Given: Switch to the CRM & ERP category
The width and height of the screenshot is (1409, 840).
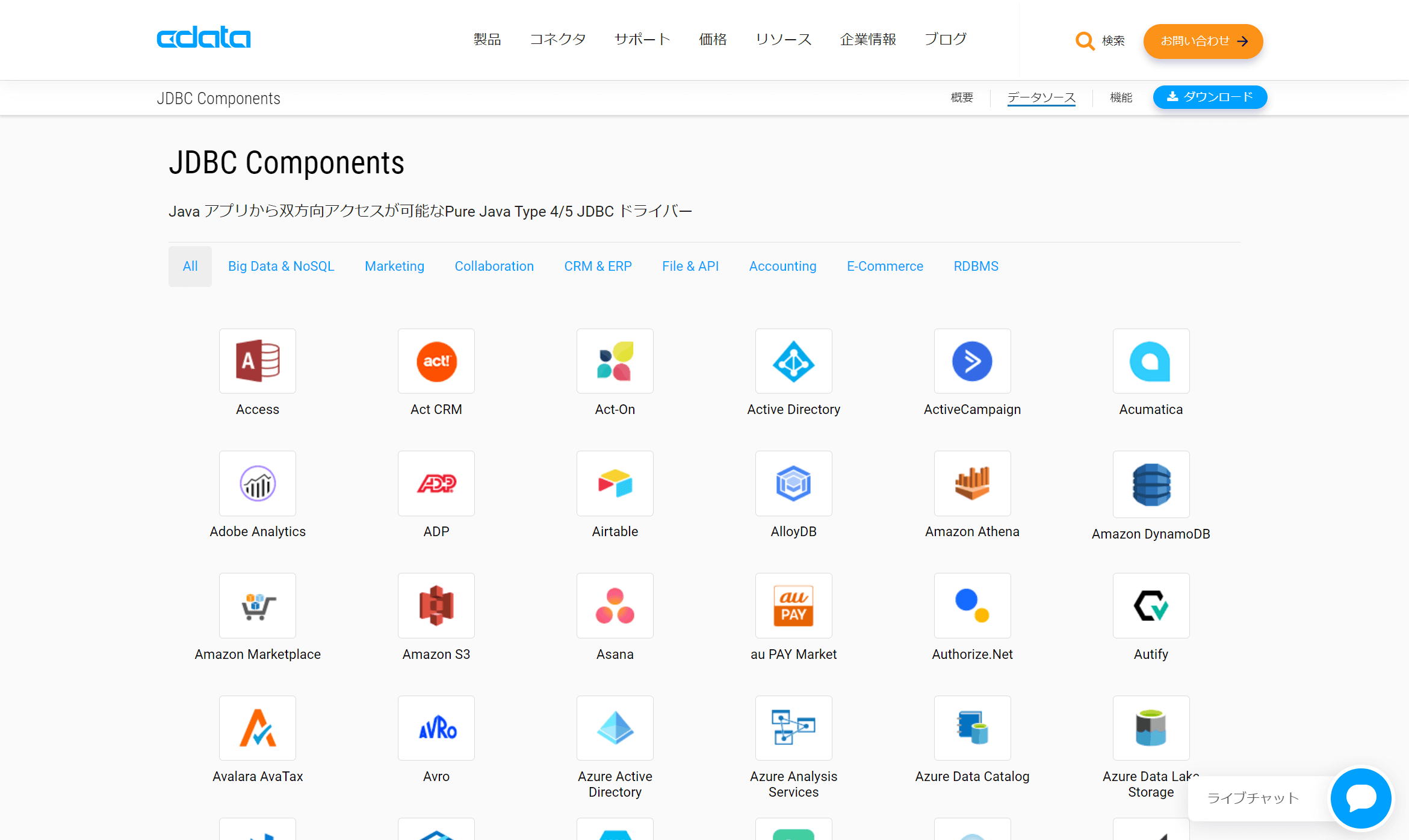Looking at the screenshot, I should [x=598, y=266].
